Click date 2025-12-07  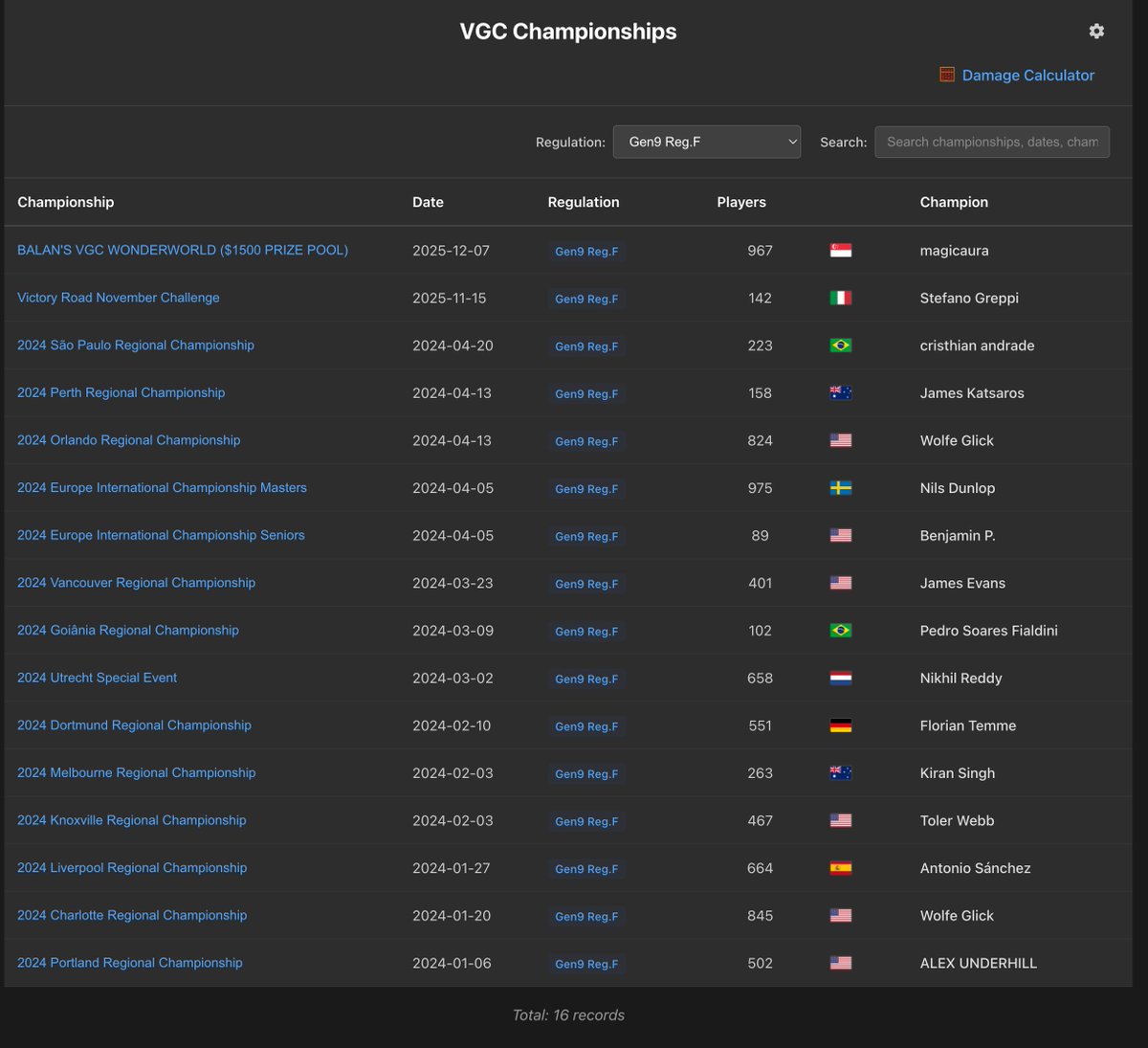(451, 251)
